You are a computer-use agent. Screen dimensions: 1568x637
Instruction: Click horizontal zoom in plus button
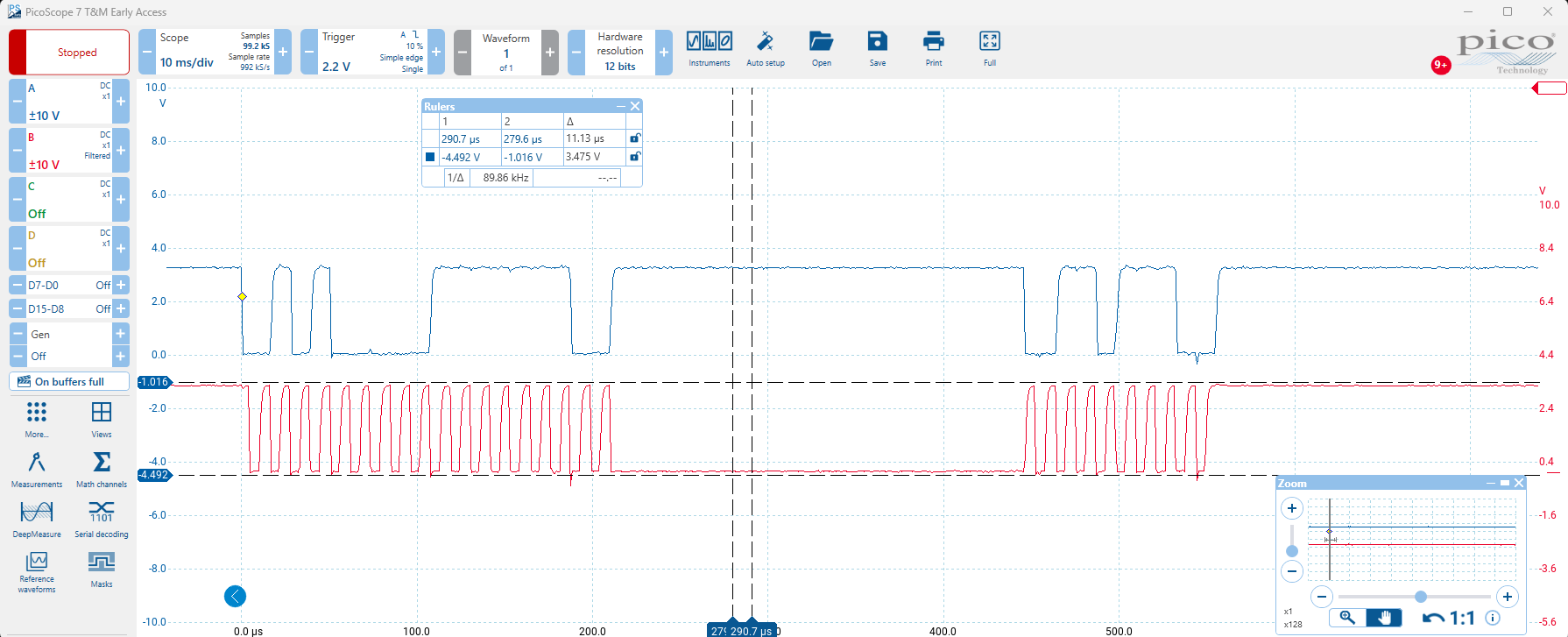[1507, 597]
